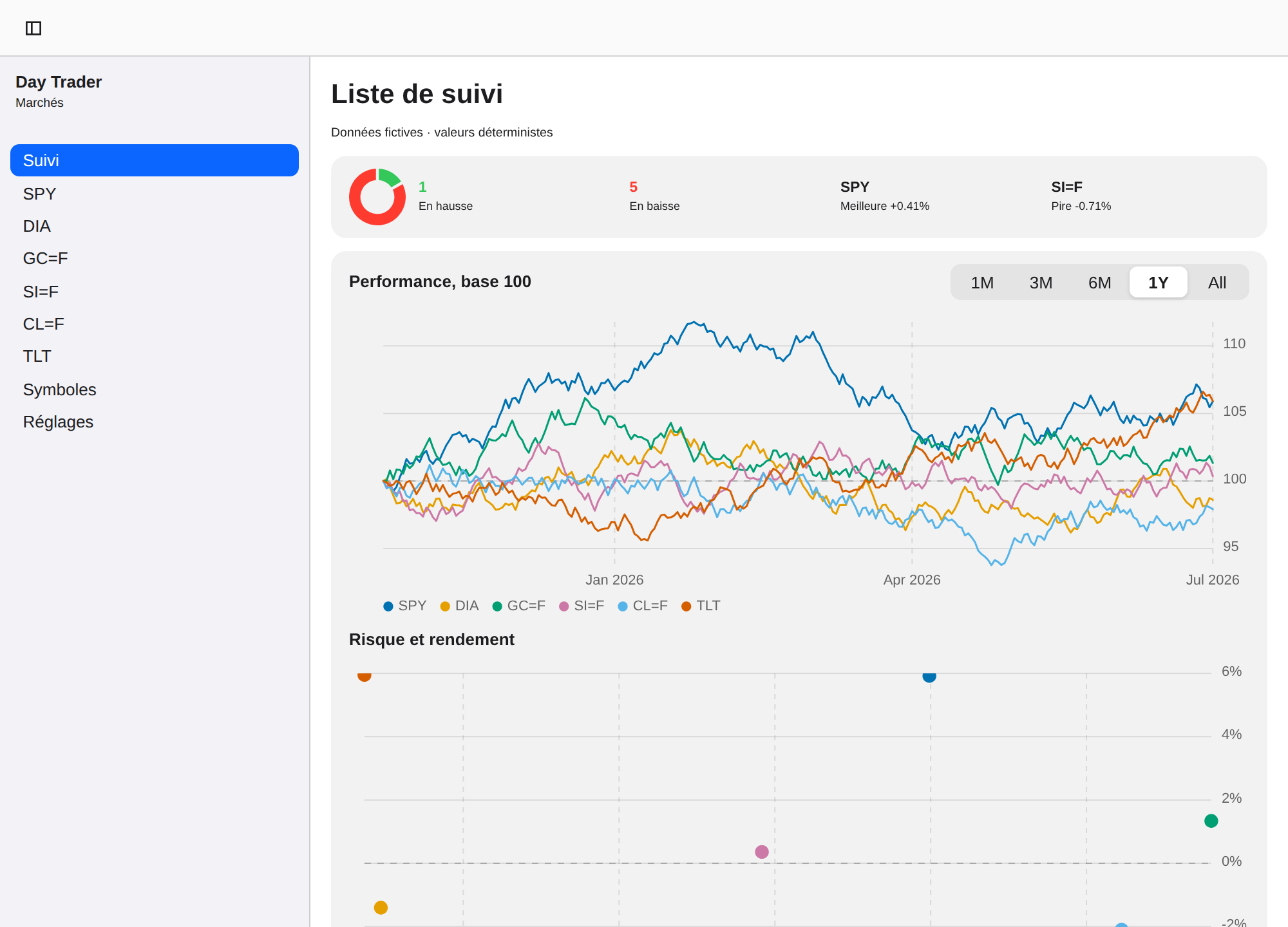
Task: Click the 'Liste de suivi' heading
Action: [417, 94]
